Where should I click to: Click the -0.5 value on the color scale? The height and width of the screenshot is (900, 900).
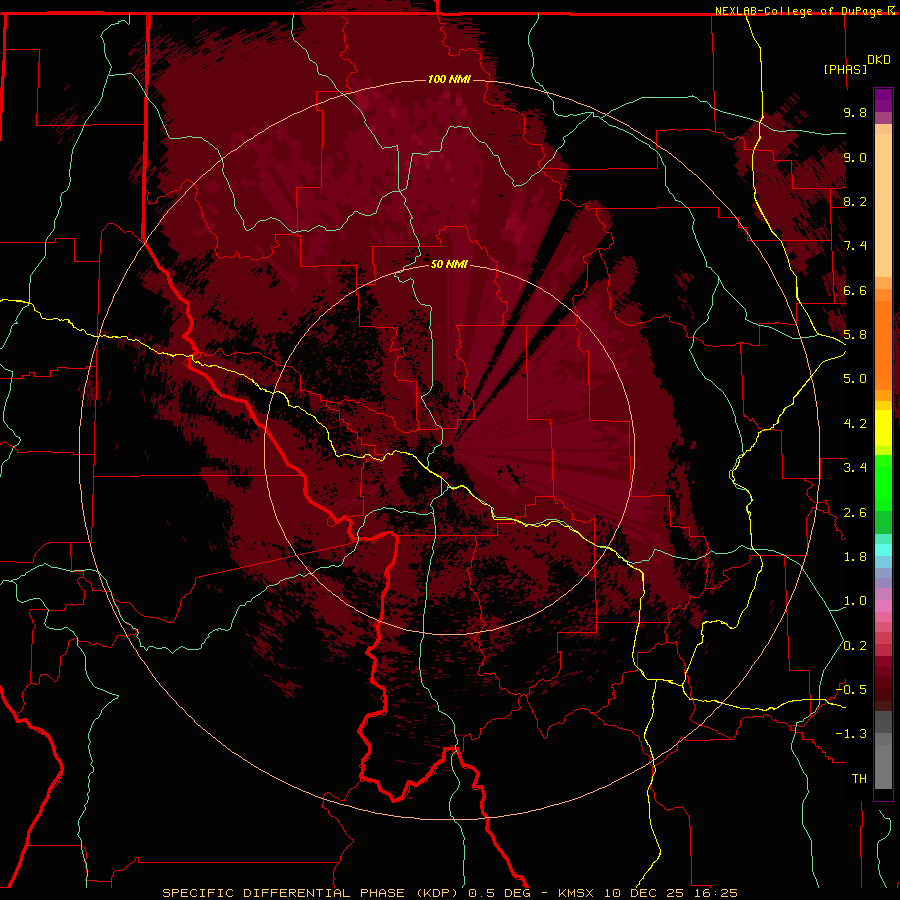point(852,690)
